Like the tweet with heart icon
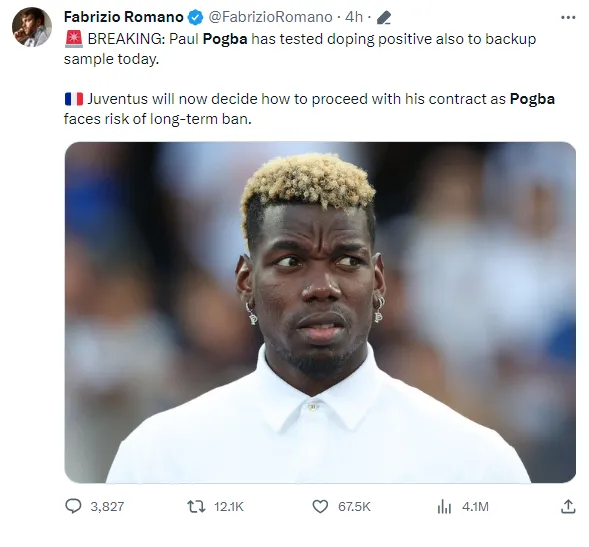 320,506
